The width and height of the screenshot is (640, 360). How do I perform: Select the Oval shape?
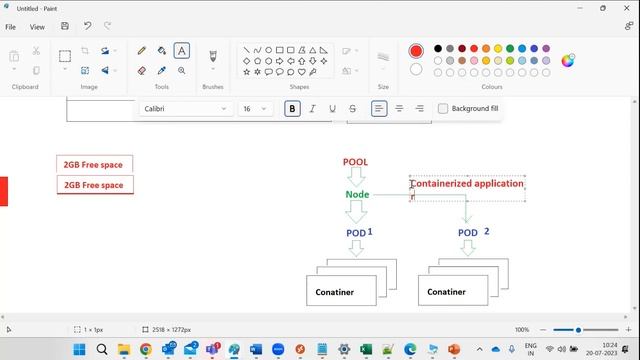269,50
